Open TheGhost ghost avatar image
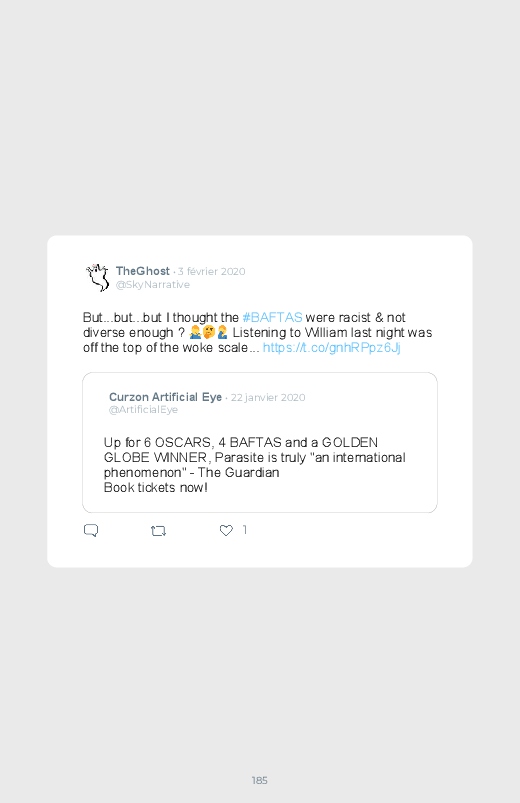The image size is (520, 803). pos(97,277)
